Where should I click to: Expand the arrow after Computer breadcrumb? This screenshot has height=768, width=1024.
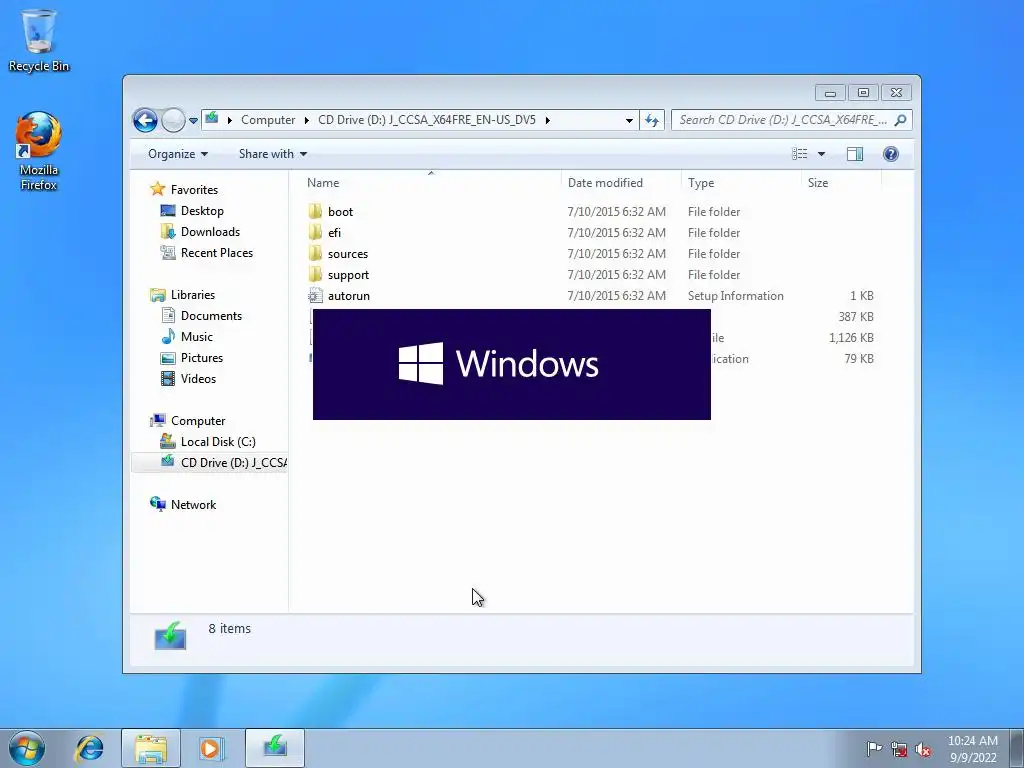(x=306, y=120)
